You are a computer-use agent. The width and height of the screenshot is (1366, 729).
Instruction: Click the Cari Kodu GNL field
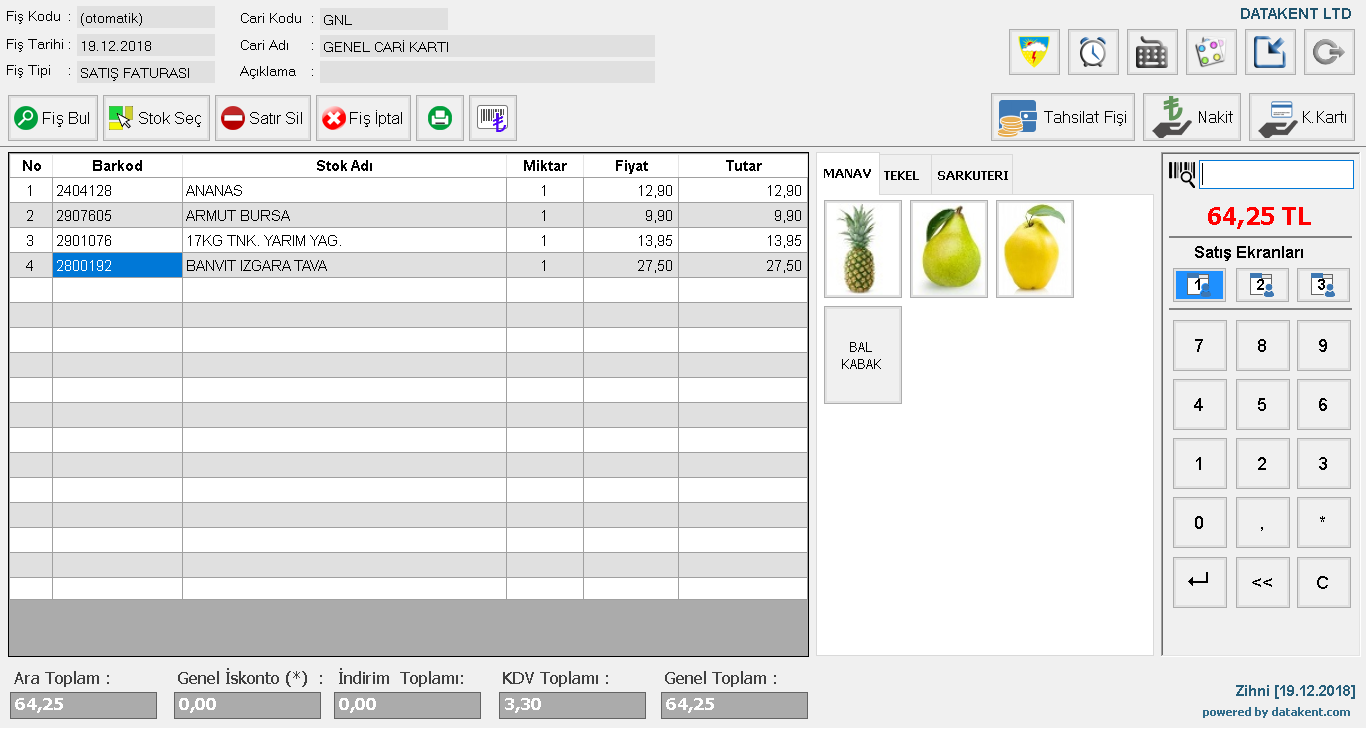click(384, 19)
